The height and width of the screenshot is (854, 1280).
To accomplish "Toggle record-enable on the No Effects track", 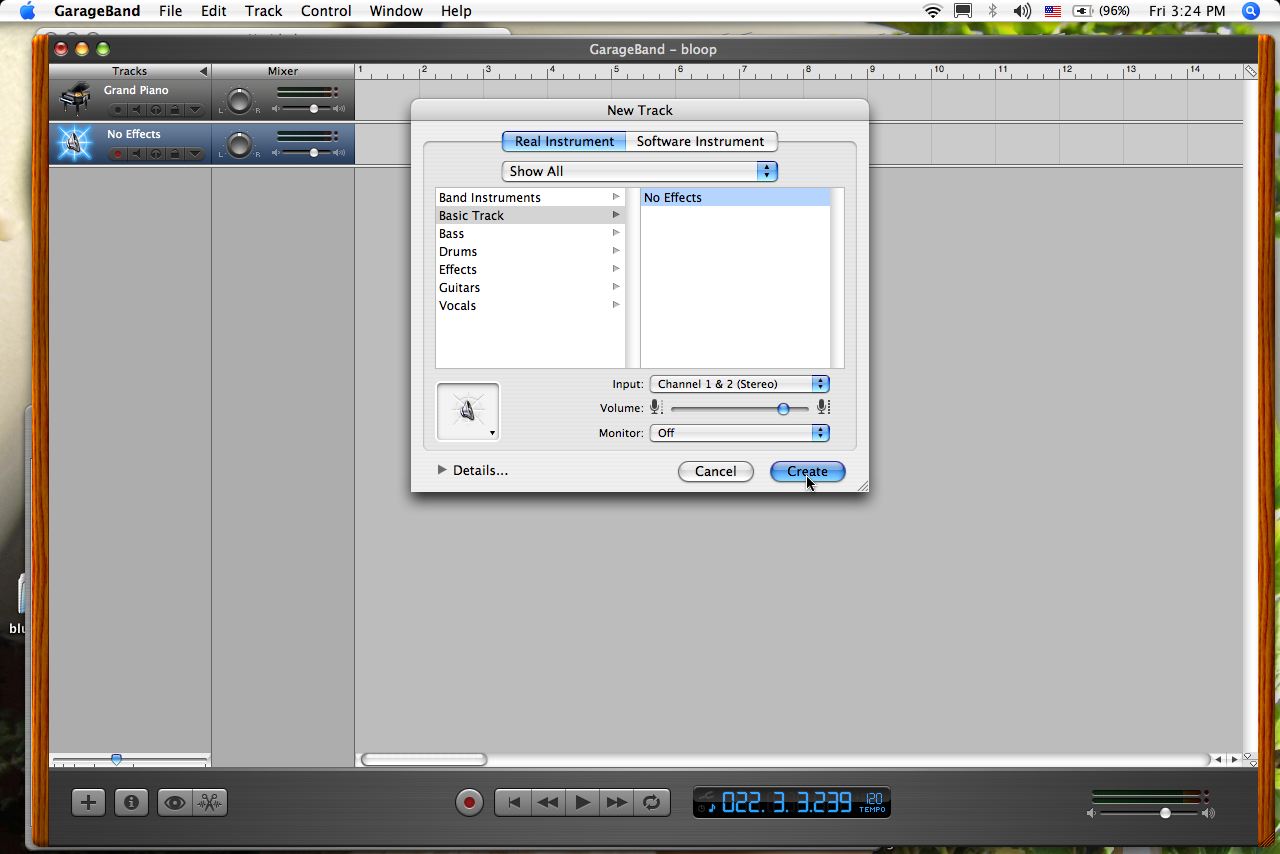I will pos(118,154).
